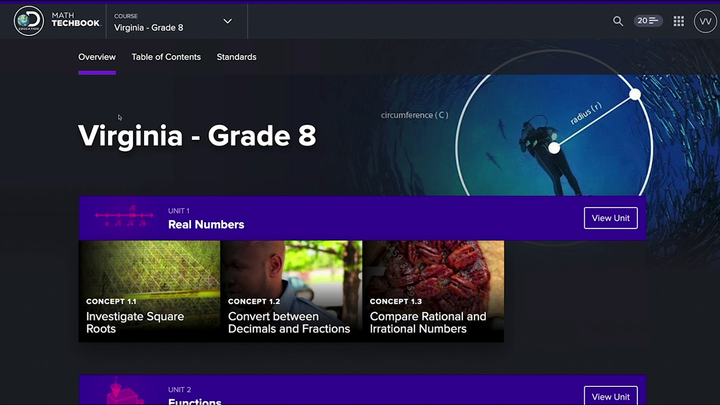This screenshot has width=720, height=405.
Task: Select the Overview tab
Action: click(x=97, y=57)
